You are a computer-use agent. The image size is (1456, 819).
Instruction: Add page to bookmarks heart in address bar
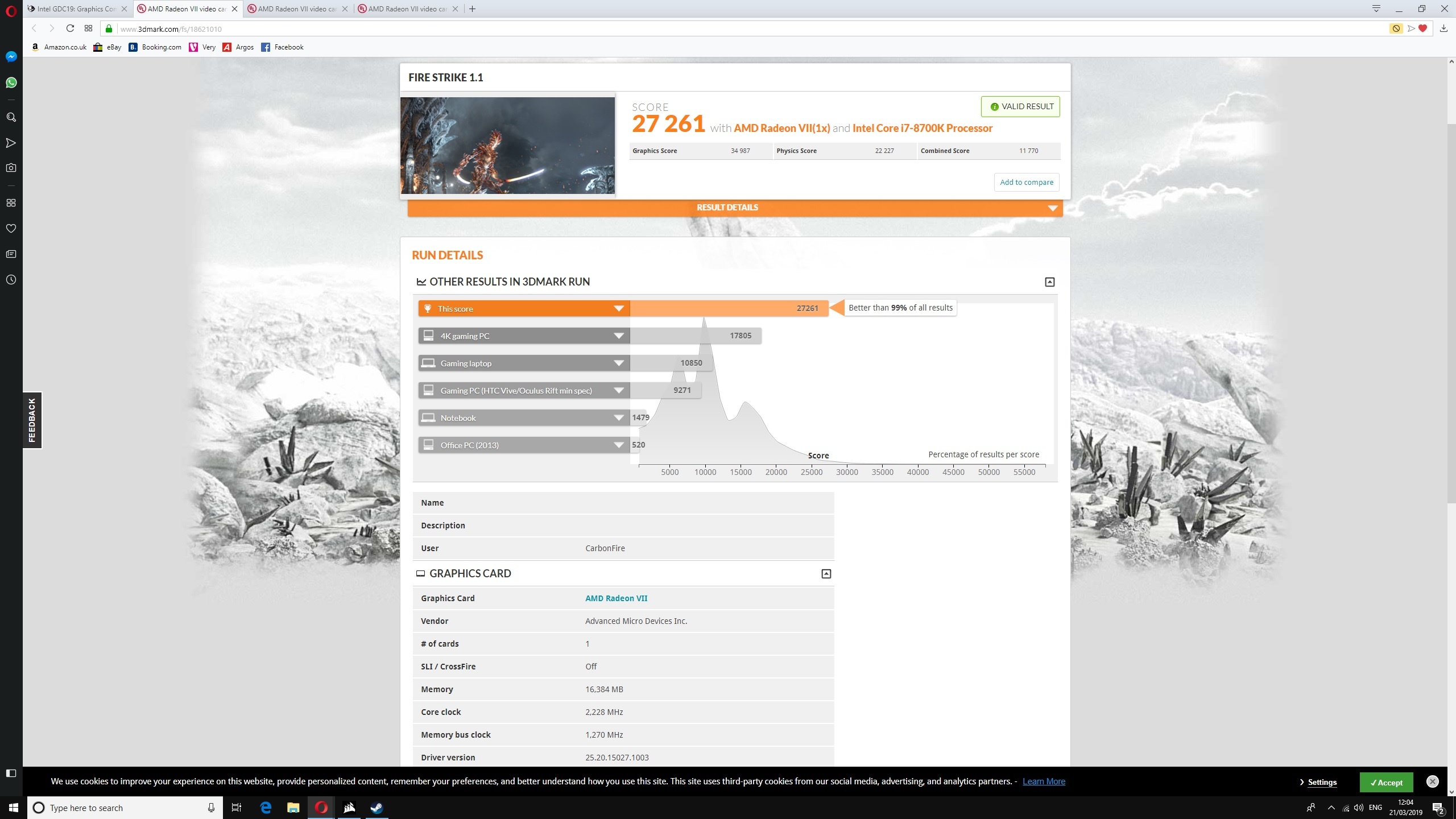1422,28
